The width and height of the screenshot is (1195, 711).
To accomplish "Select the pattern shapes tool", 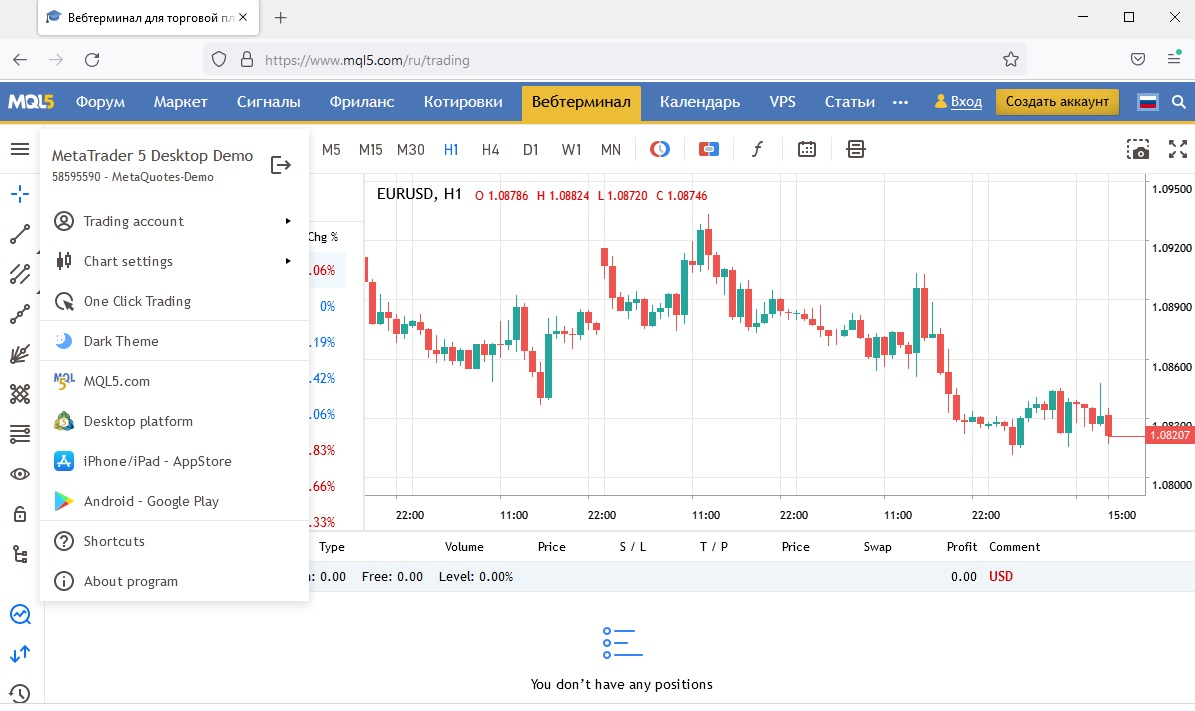I will tap(20, 394).
